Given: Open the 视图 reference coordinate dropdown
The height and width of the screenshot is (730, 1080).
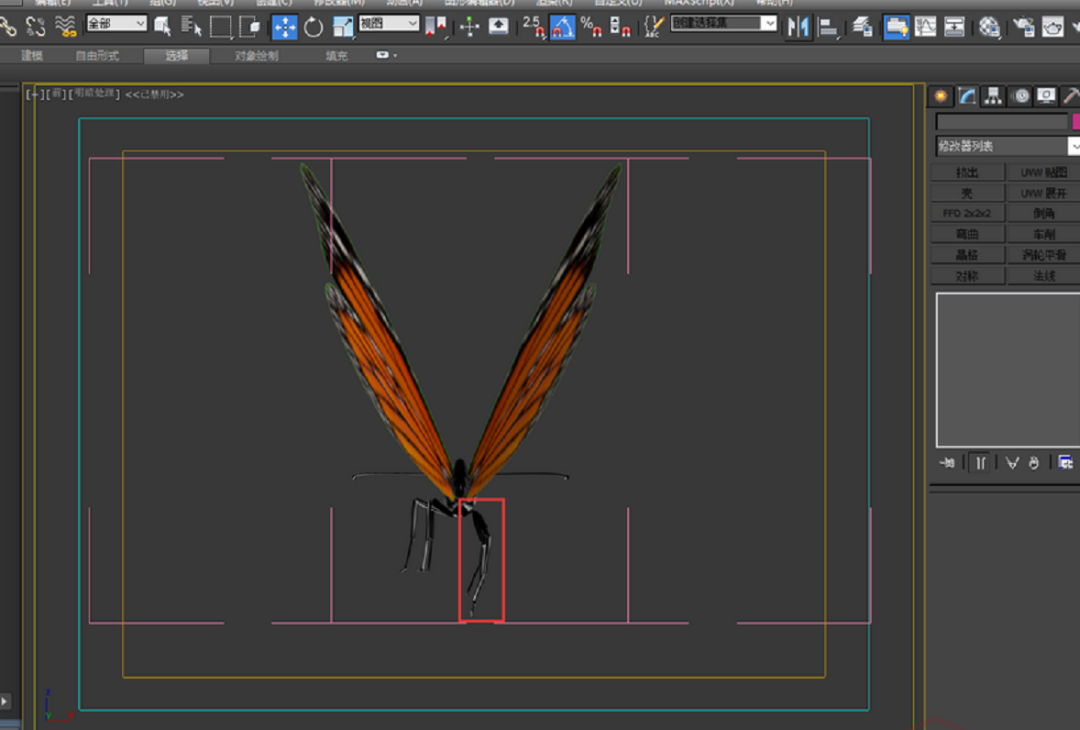Looking at the screenshot, I should pos(389,23).
